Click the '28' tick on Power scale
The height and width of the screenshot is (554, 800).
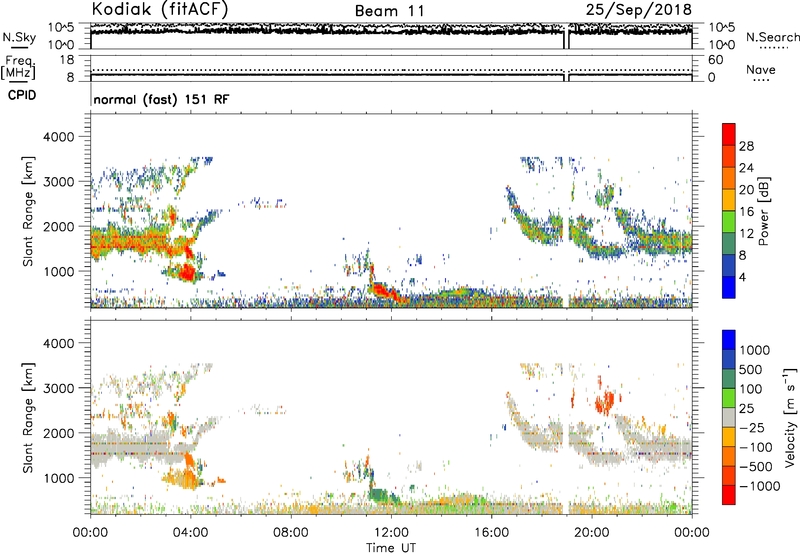[x=746, y=146]
